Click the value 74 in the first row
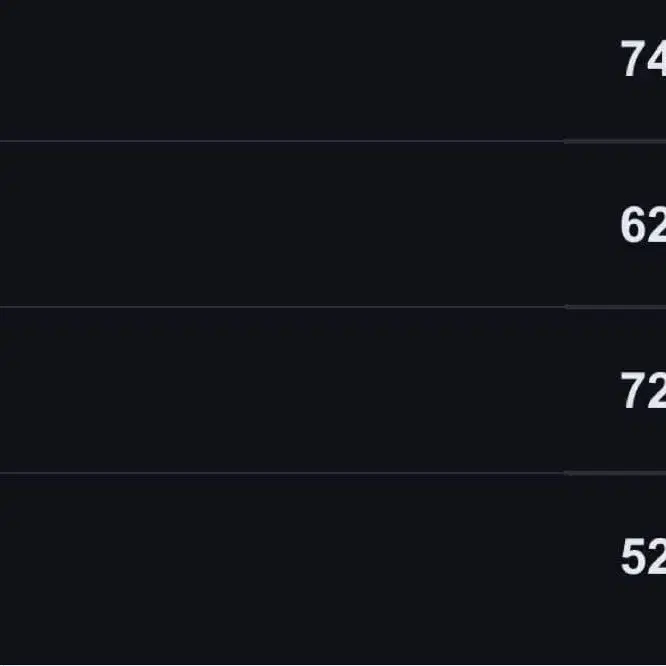This screenshot has height=666, width=666. pyautogui.click(x=643, y=60)
